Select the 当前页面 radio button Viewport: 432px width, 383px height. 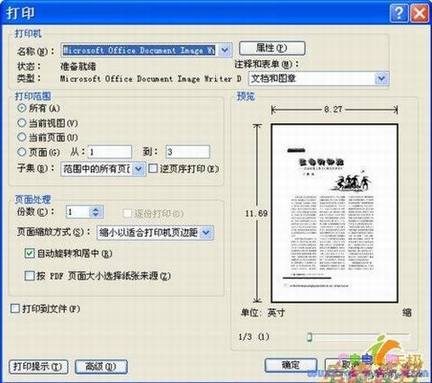(x=22, y=137)
